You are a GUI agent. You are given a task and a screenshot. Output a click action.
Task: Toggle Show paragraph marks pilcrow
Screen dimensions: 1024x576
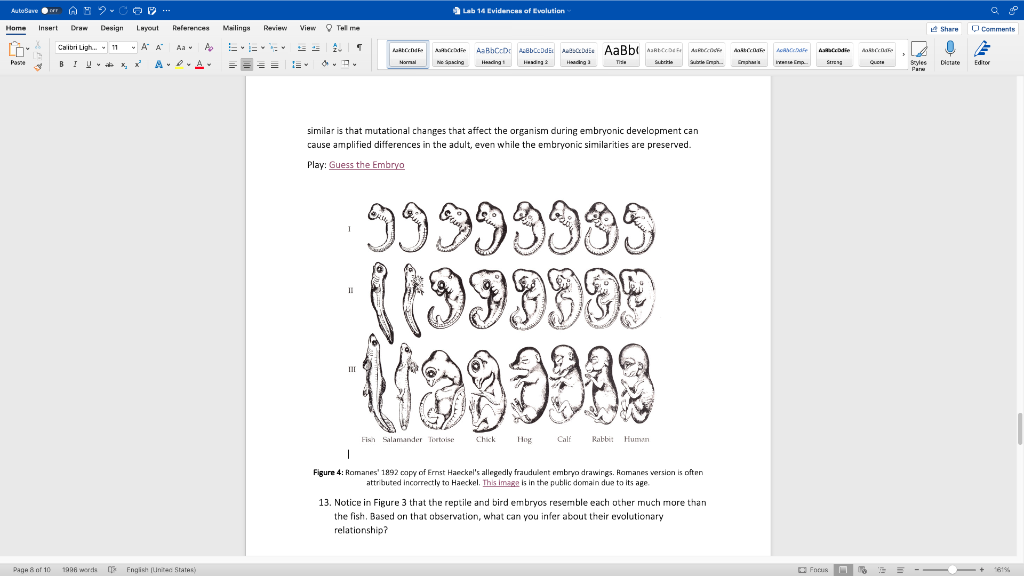[x=359, y=47]
